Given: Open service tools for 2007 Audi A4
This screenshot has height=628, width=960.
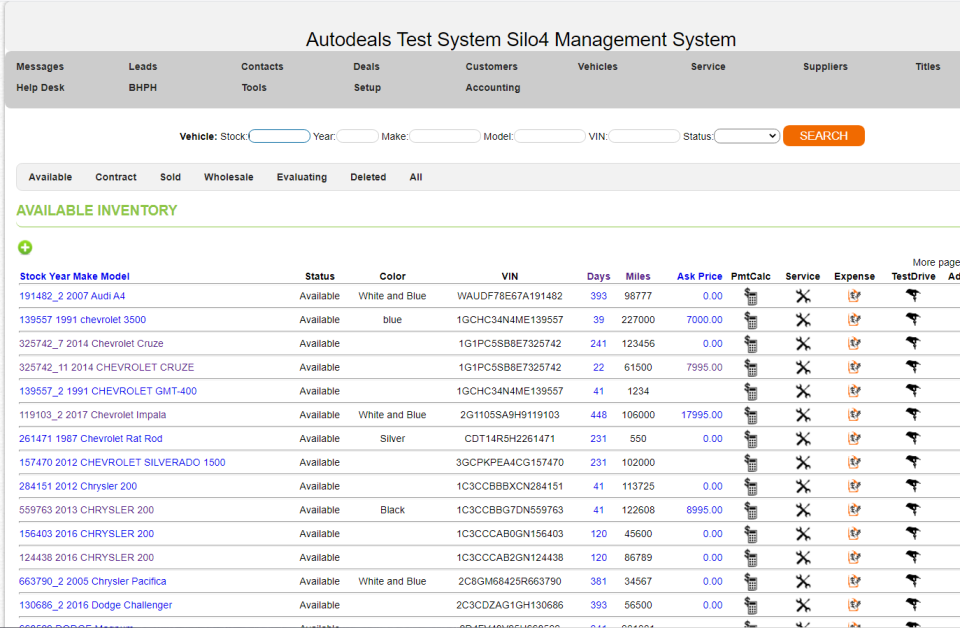Looking at the screenshot, I should 803,296.
